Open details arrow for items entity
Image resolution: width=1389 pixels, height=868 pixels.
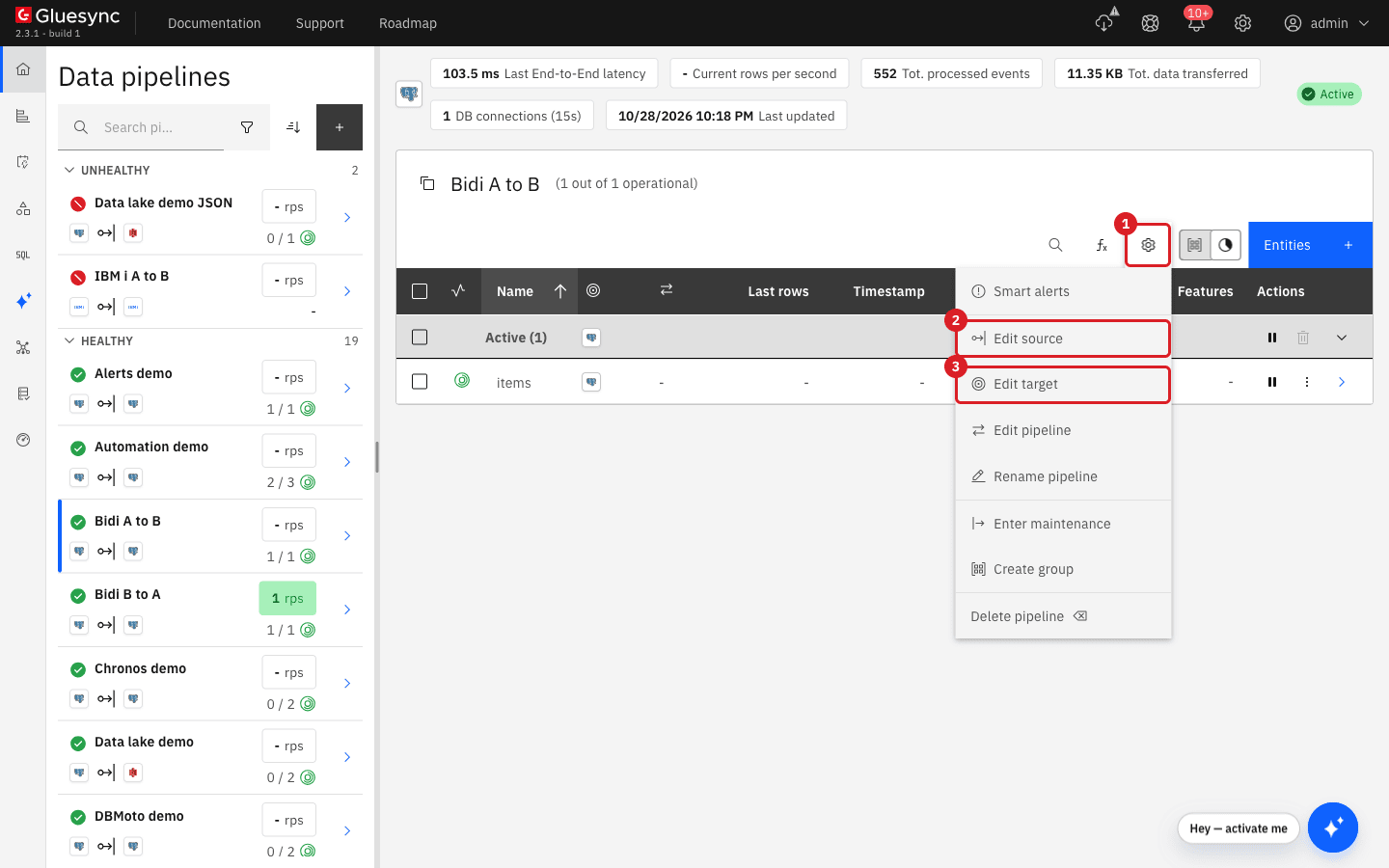coord(1342,382)
